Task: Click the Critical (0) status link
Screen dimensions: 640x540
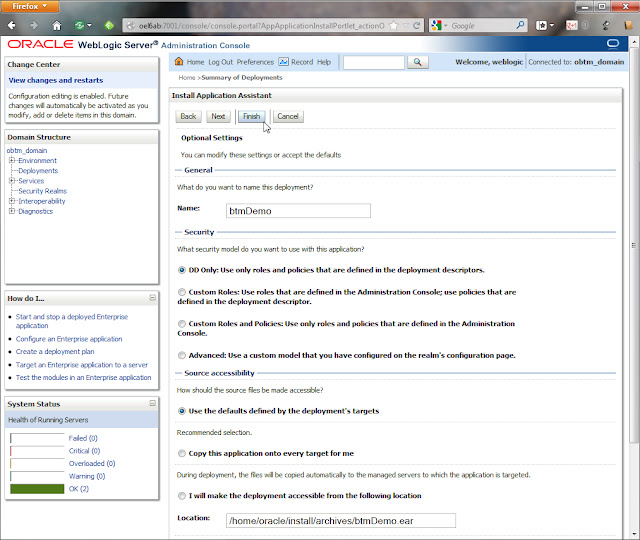Action: point(84,451)
